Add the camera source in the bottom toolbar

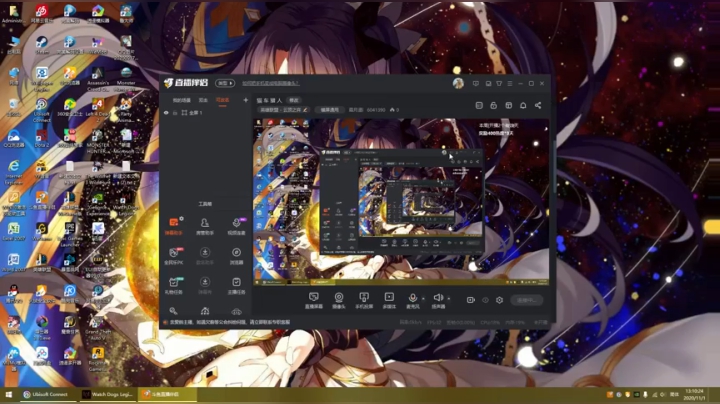[x=339, y=300]
